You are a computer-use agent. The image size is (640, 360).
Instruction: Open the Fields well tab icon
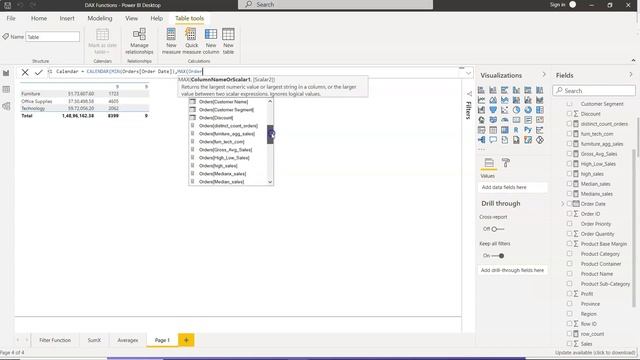point(489,163)
